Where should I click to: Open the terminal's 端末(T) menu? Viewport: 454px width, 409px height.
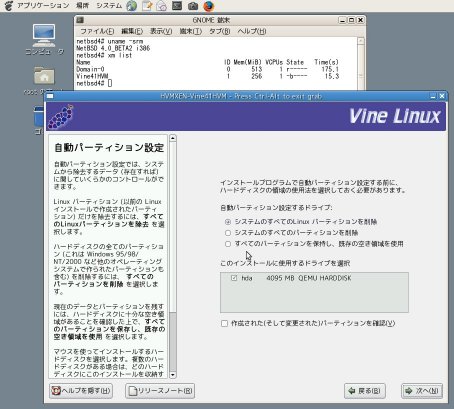click(191, 31)
